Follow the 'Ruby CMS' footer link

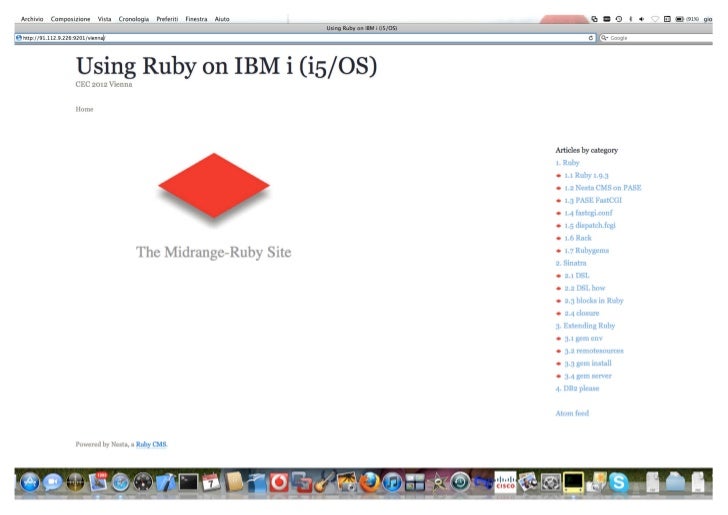click(x=151, y=444)
